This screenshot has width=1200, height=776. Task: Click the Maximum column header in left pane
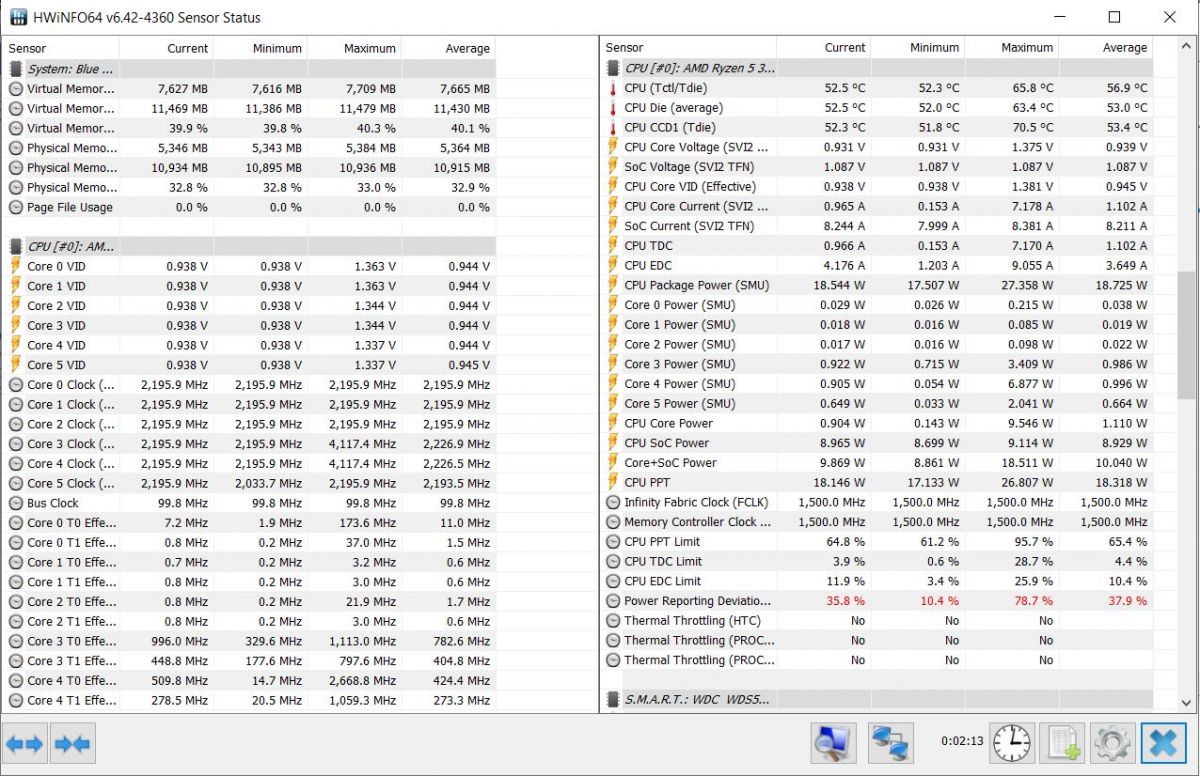tap(354, 48)
